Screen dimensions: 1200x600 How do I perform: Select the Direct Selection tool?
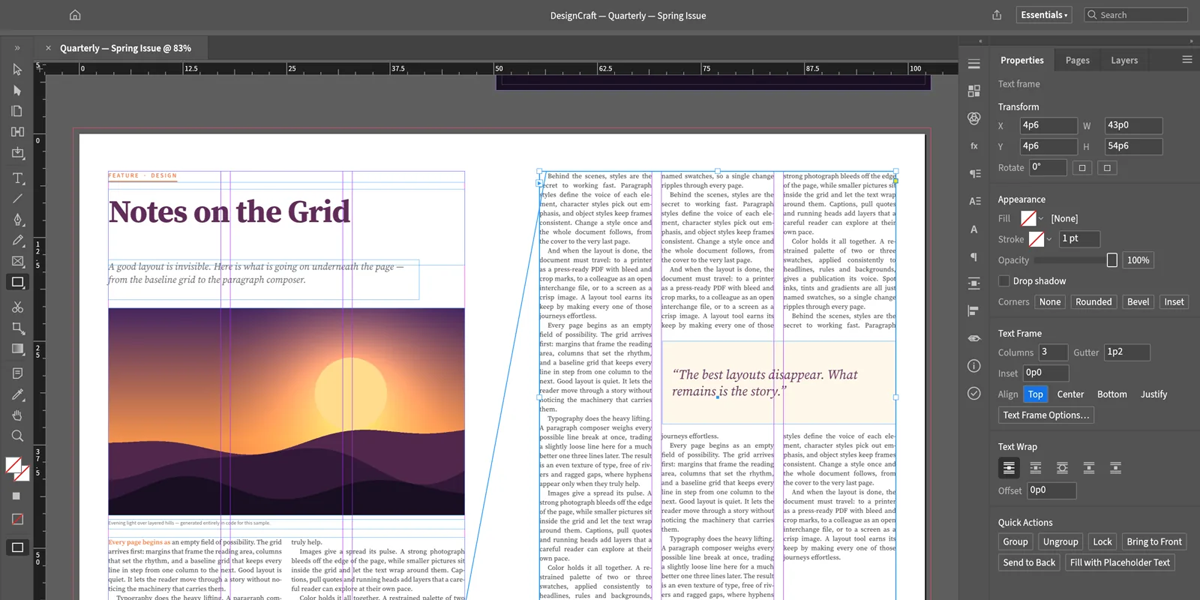tap(17, 90)
